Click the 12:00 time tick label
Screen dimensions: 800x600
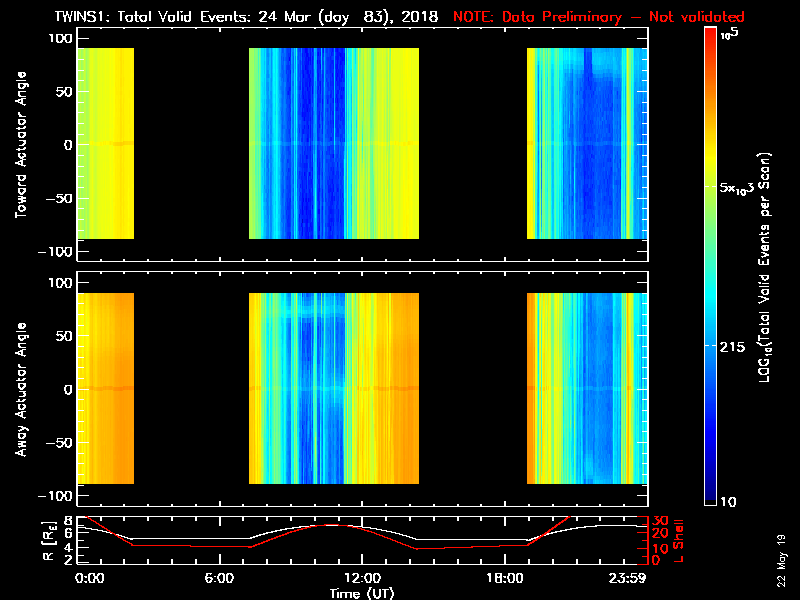tap(362, 578)
